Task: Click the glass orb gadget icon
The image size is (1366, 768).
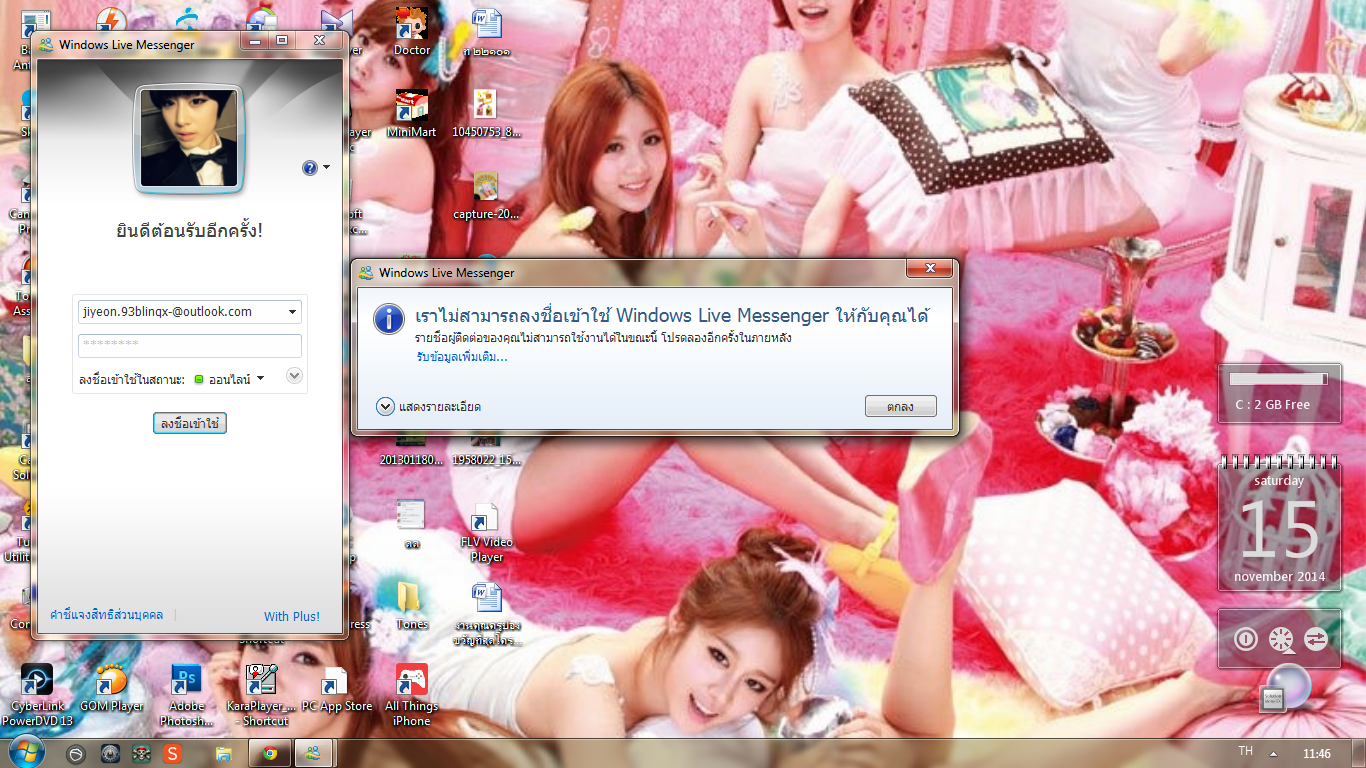Action: tap(1291, 686)
